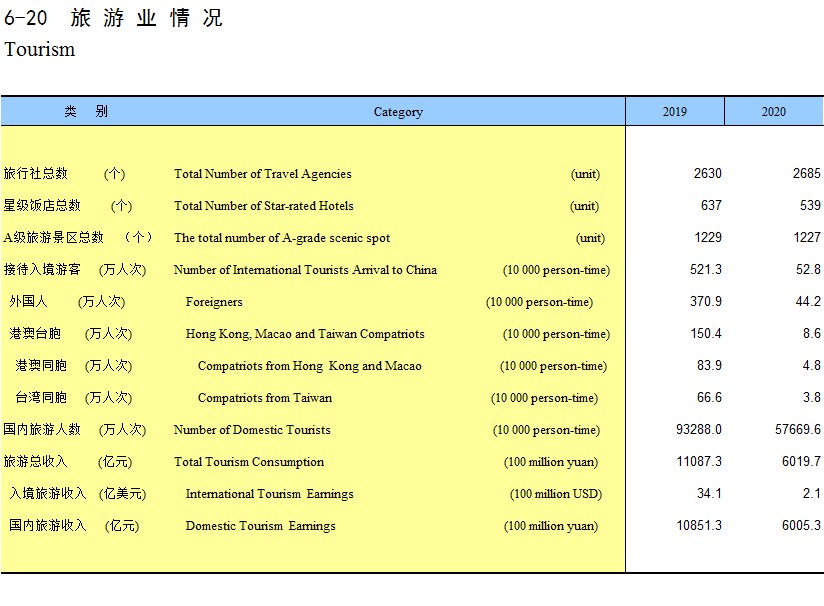
Task: Select the '6-20 旅游业情况' title
Action: pyautogui.click(x=114, y=18)
